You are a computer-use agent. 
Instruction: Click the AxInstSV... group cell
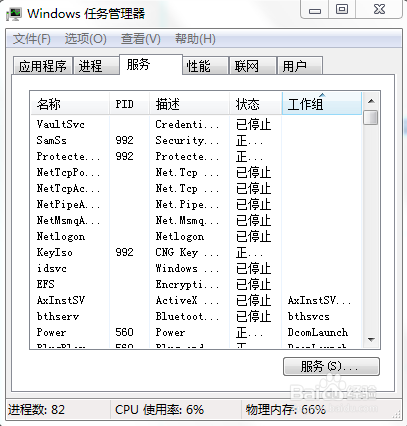point(319,300)
